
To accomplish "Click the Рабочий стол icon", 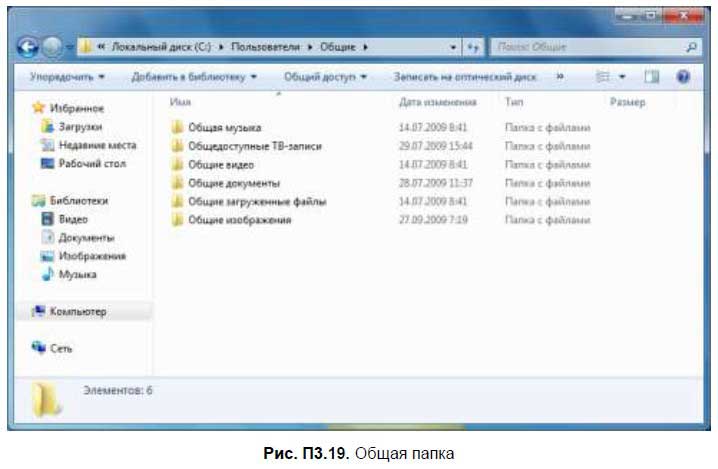I will click(x=47, y=164).
